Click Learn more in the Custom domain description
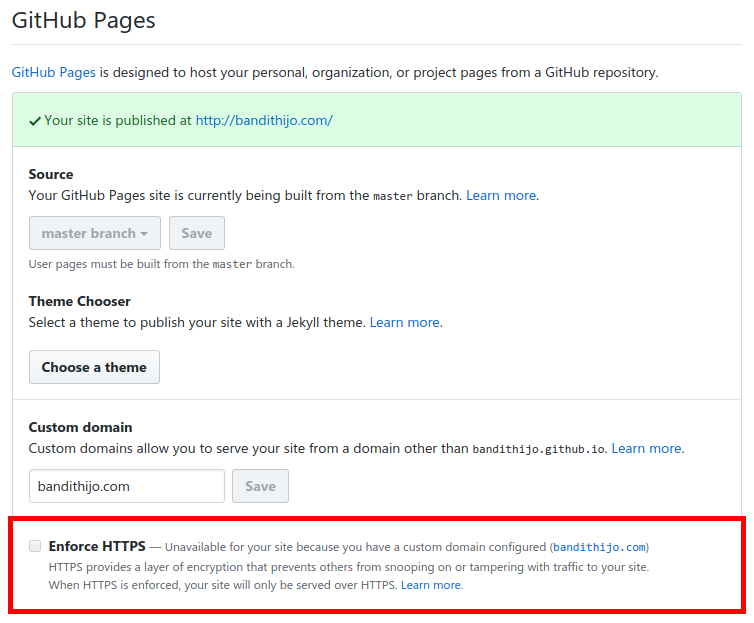The image size is (754, 623). point(646,448)
